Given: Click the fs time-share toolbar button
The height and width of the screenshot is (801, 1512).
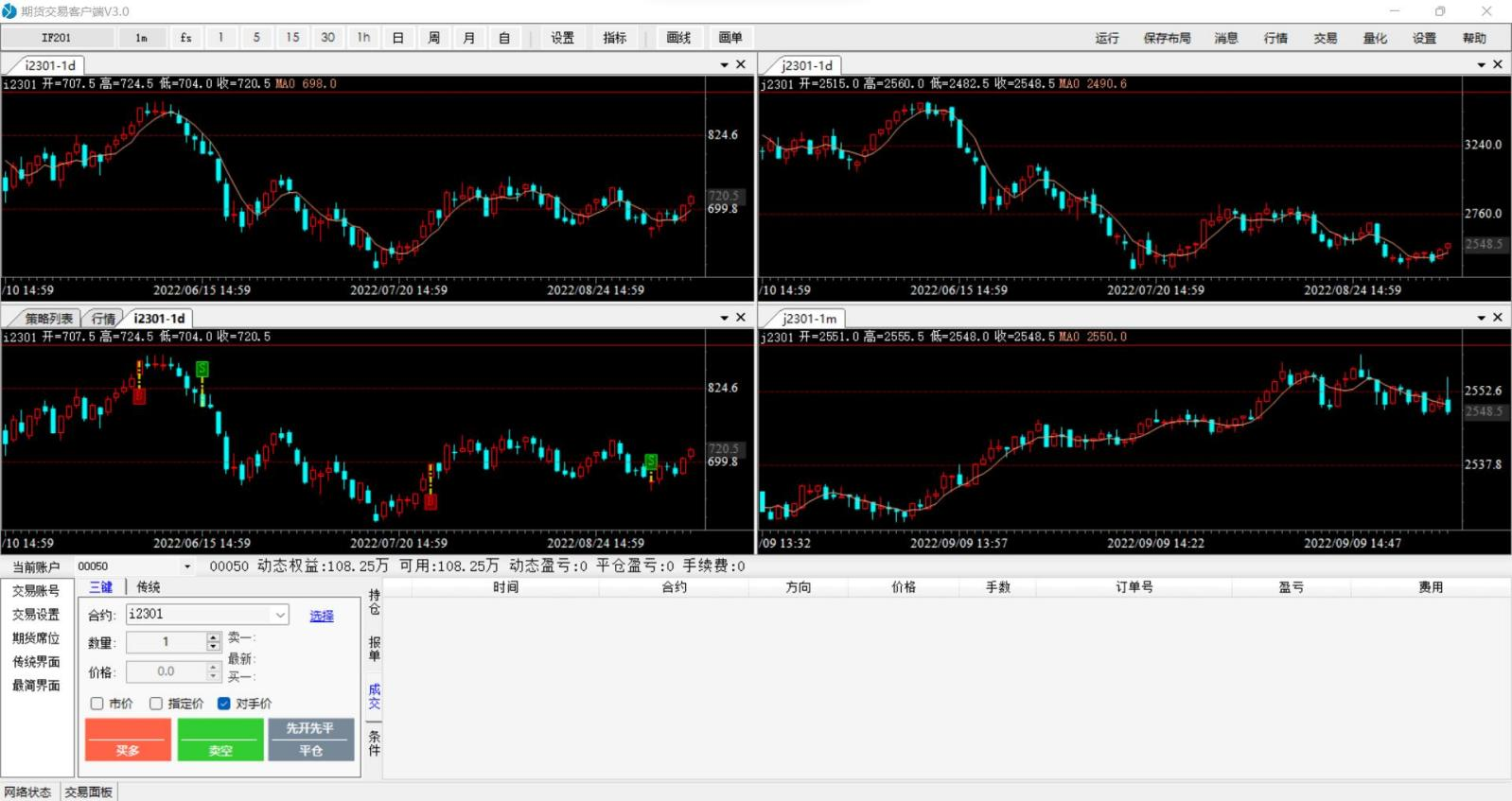Looking at the screenshot, I should click(x=185, y=38).
